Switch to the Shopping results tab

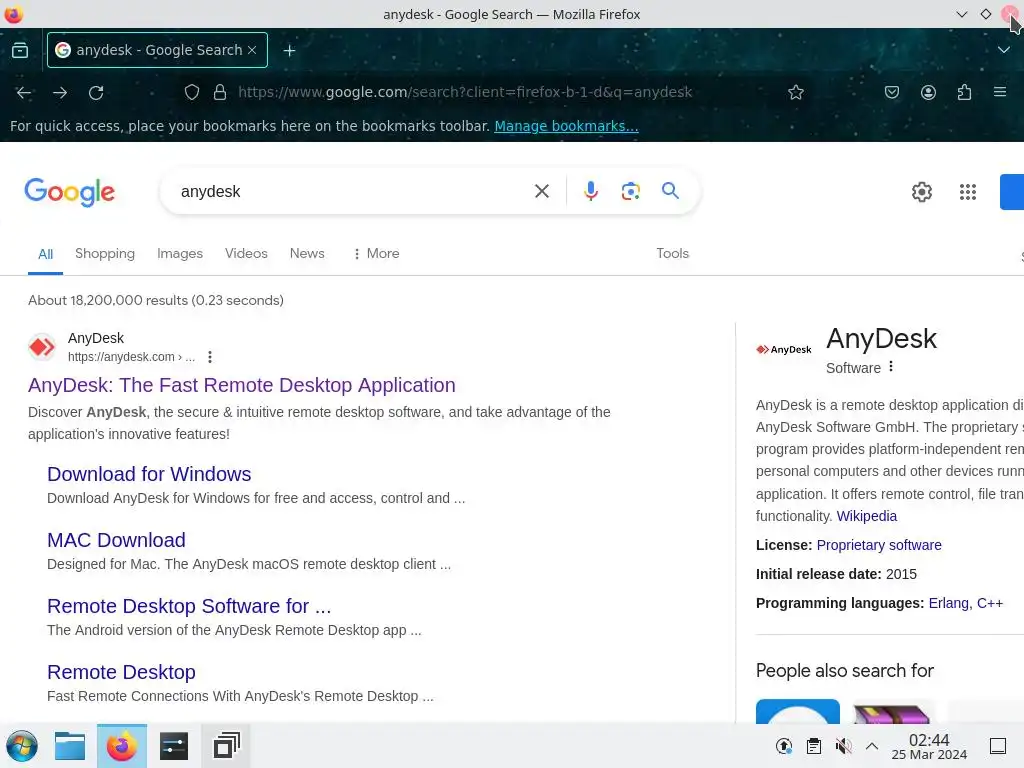point(104,253)
